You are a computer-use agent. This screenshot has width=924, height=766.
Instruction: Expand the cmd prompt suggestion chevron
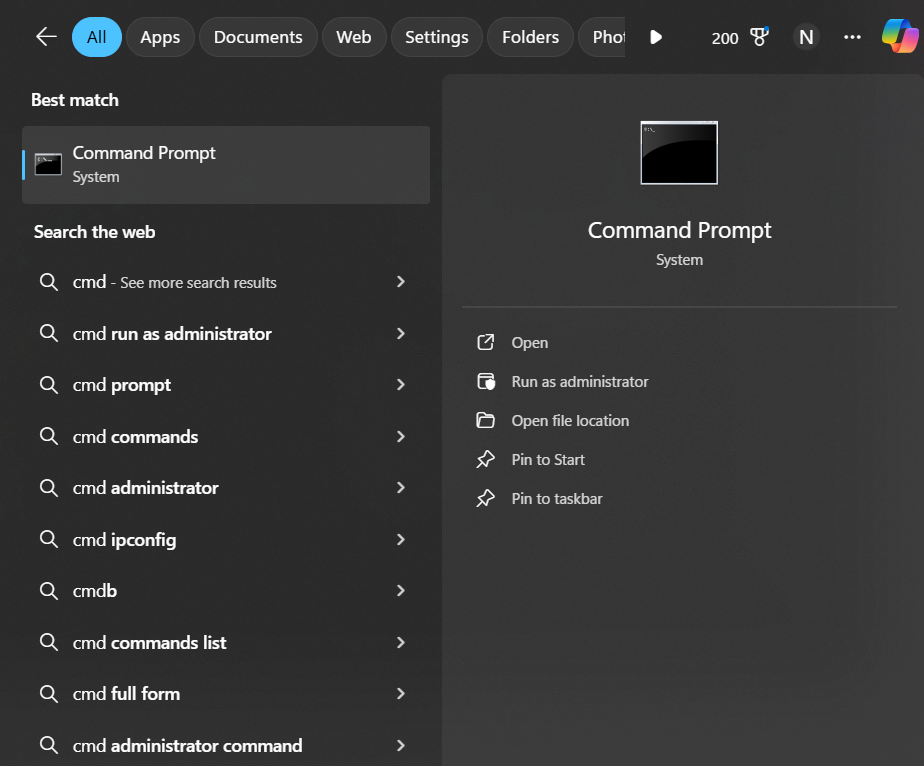click(x=401, y=385)
